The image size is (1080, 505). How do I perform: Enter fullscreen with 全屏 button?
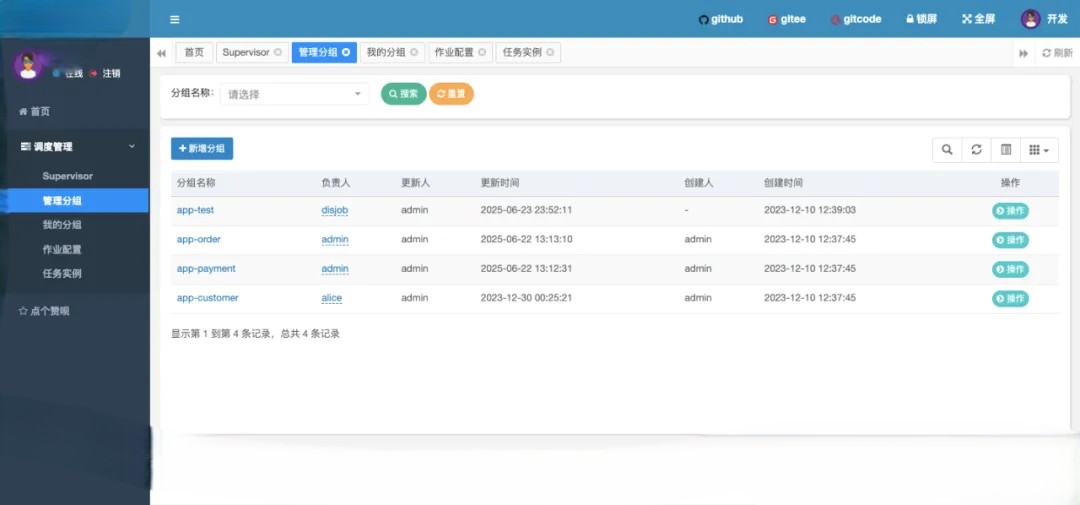tap(978, 19)
